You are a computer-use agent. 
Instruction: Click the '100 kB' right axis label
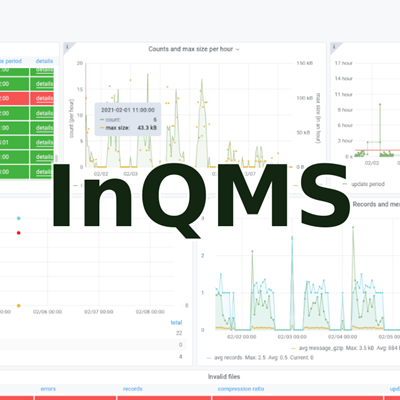(x=305, y=98)
